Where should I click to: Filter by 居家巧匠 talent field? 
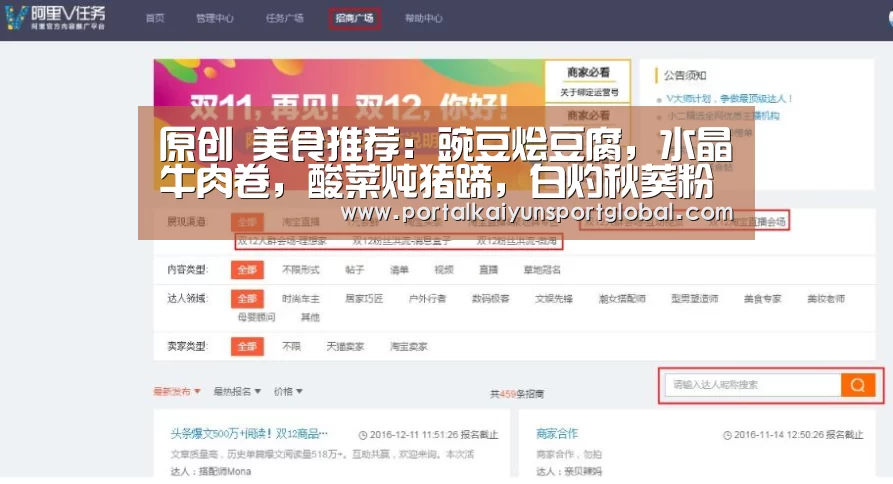point(364,299)
